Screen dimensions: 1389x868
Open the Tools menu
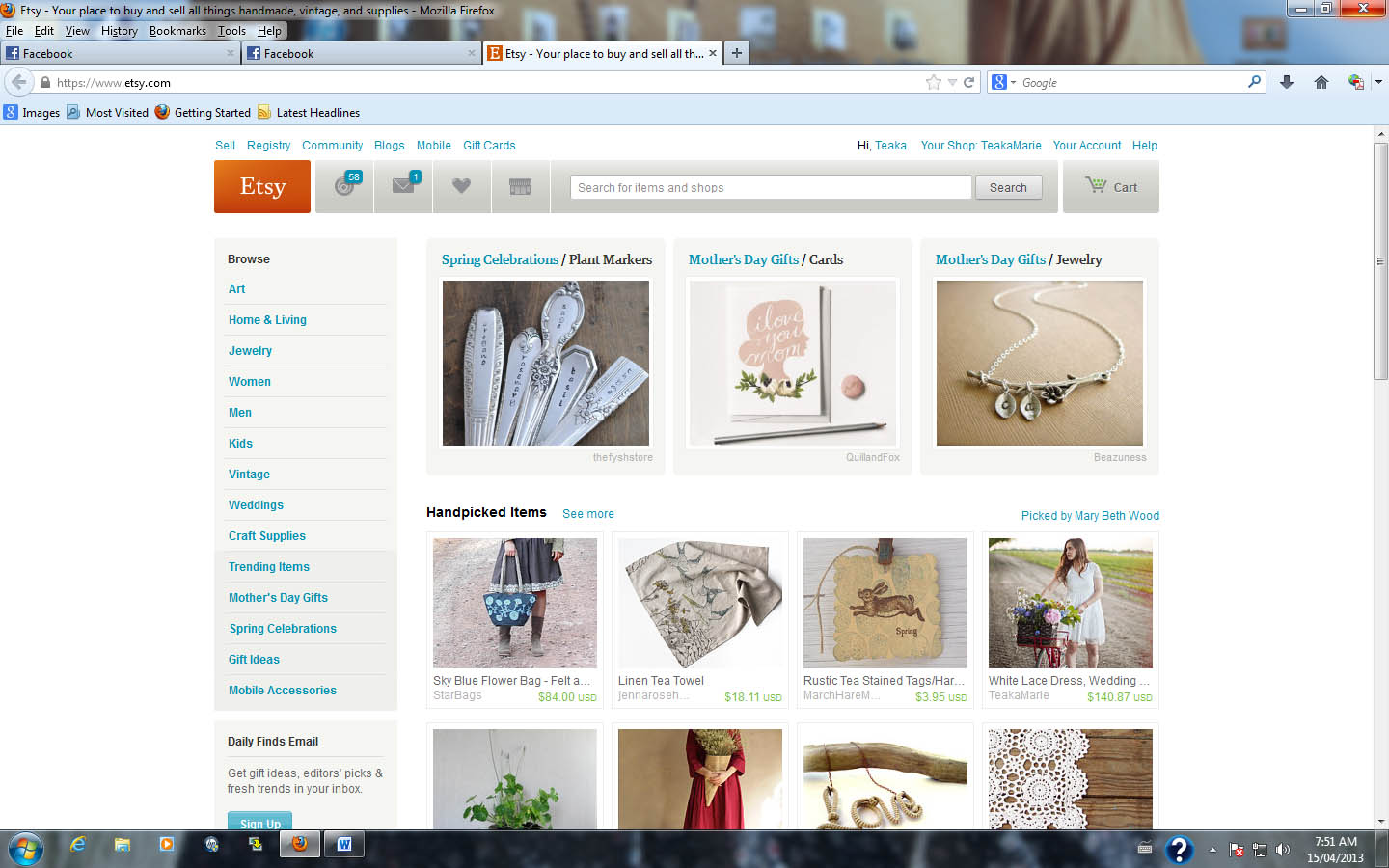[231, 30]
